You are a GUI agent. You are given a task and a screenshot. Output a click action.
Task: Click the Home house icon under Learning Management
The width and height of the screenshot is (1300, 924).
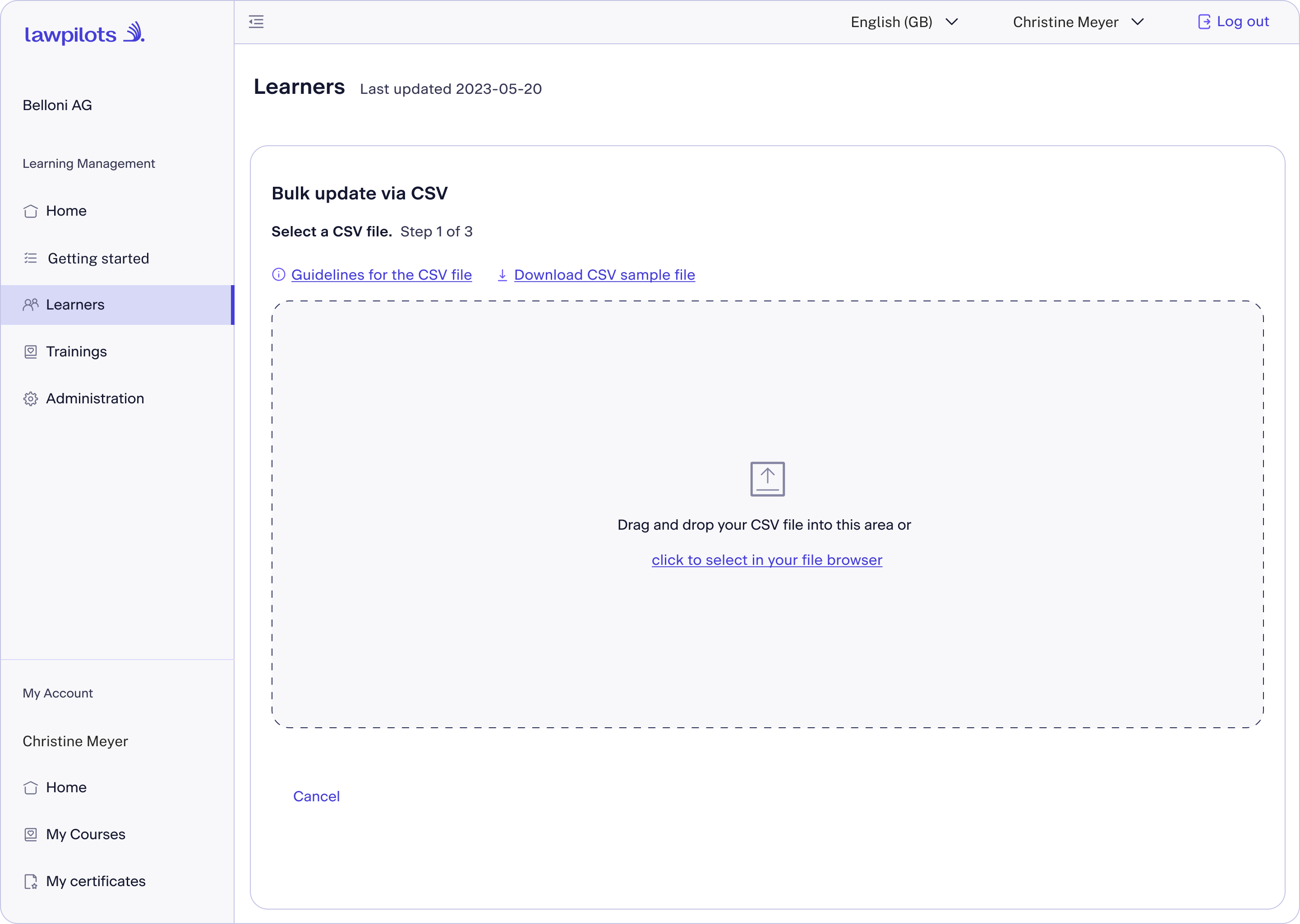click(31, 211)
